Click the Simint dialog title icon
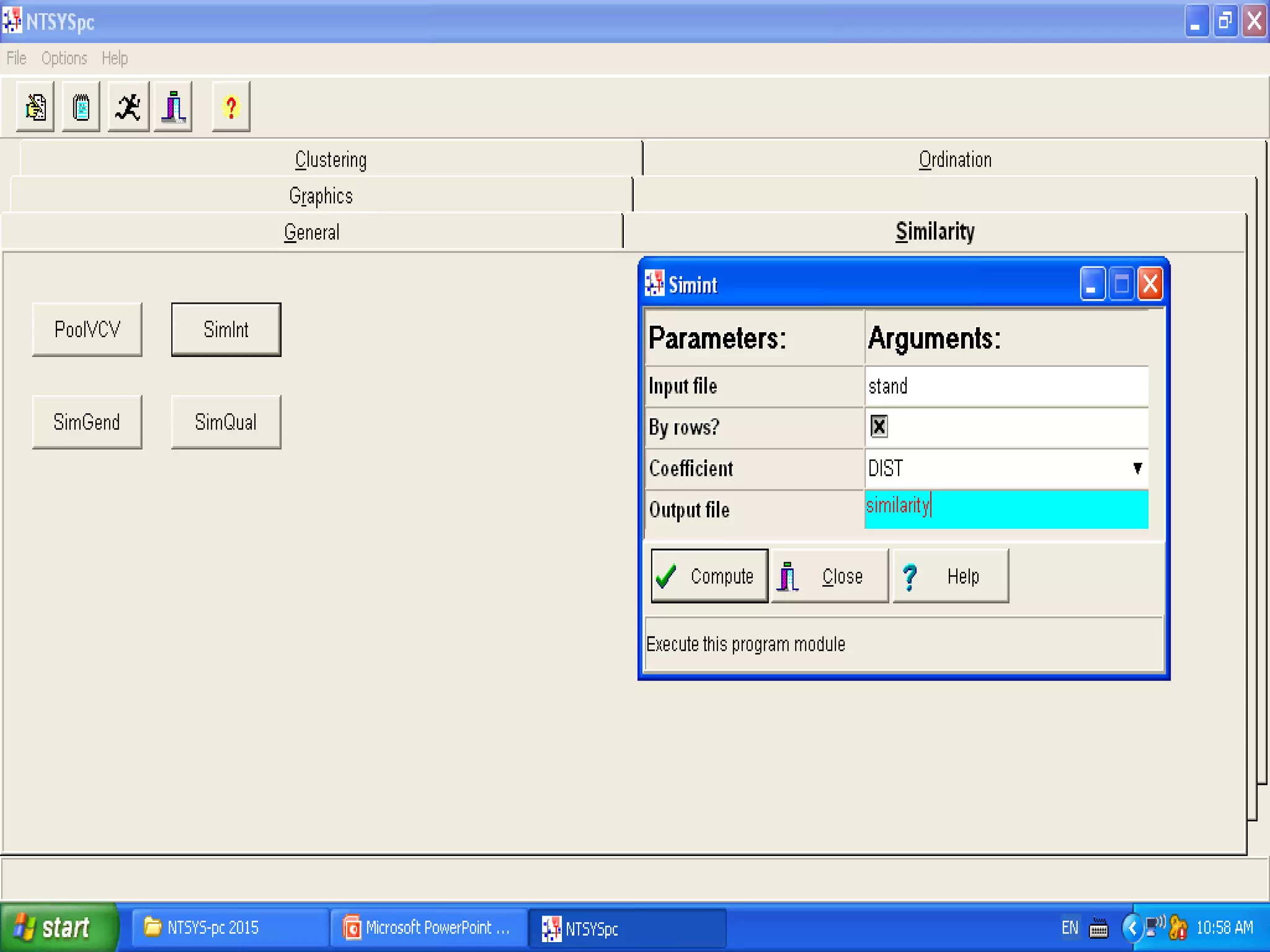Screen dimensions: 1270x952 pos(654,284)
